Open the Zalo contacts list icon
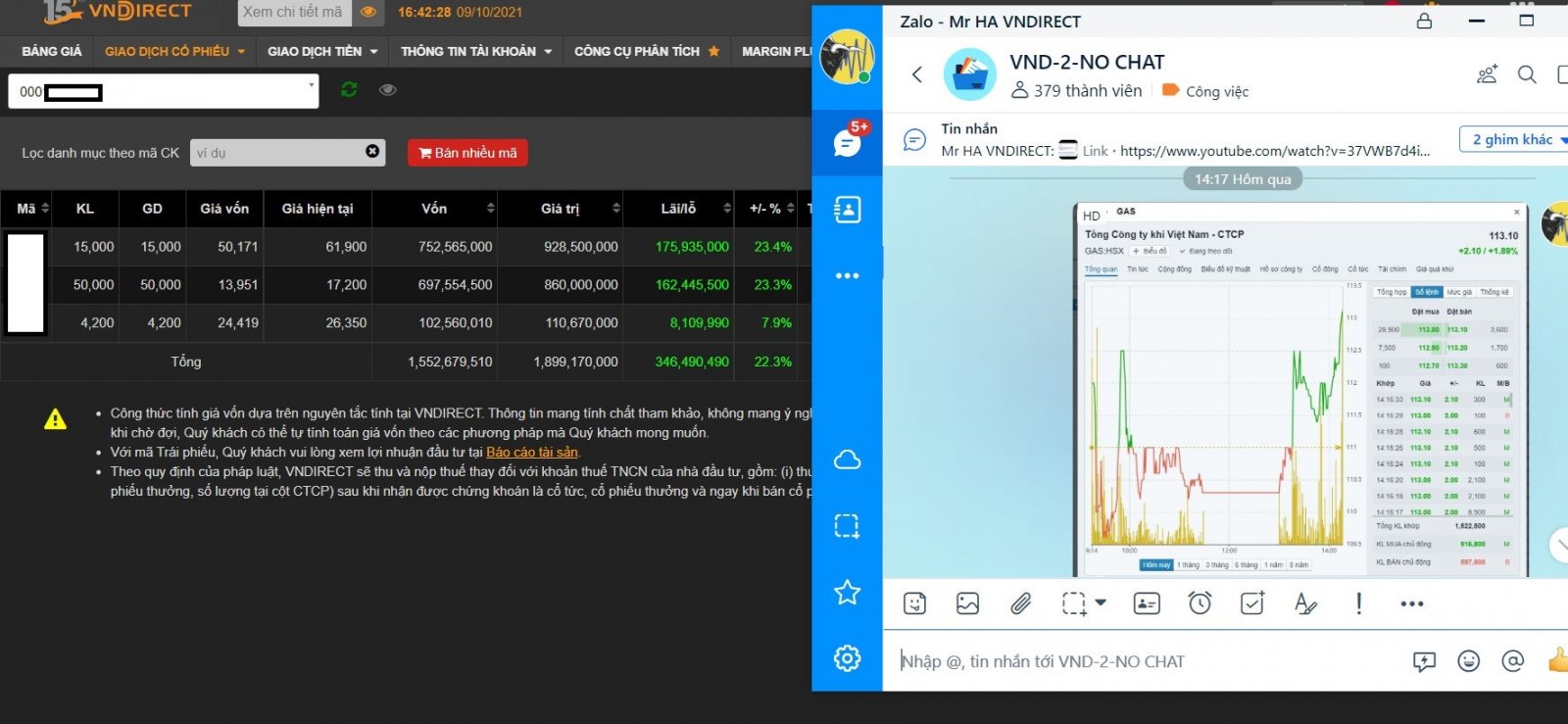Viewport: 1568px width, 724px height. [848, 210]
